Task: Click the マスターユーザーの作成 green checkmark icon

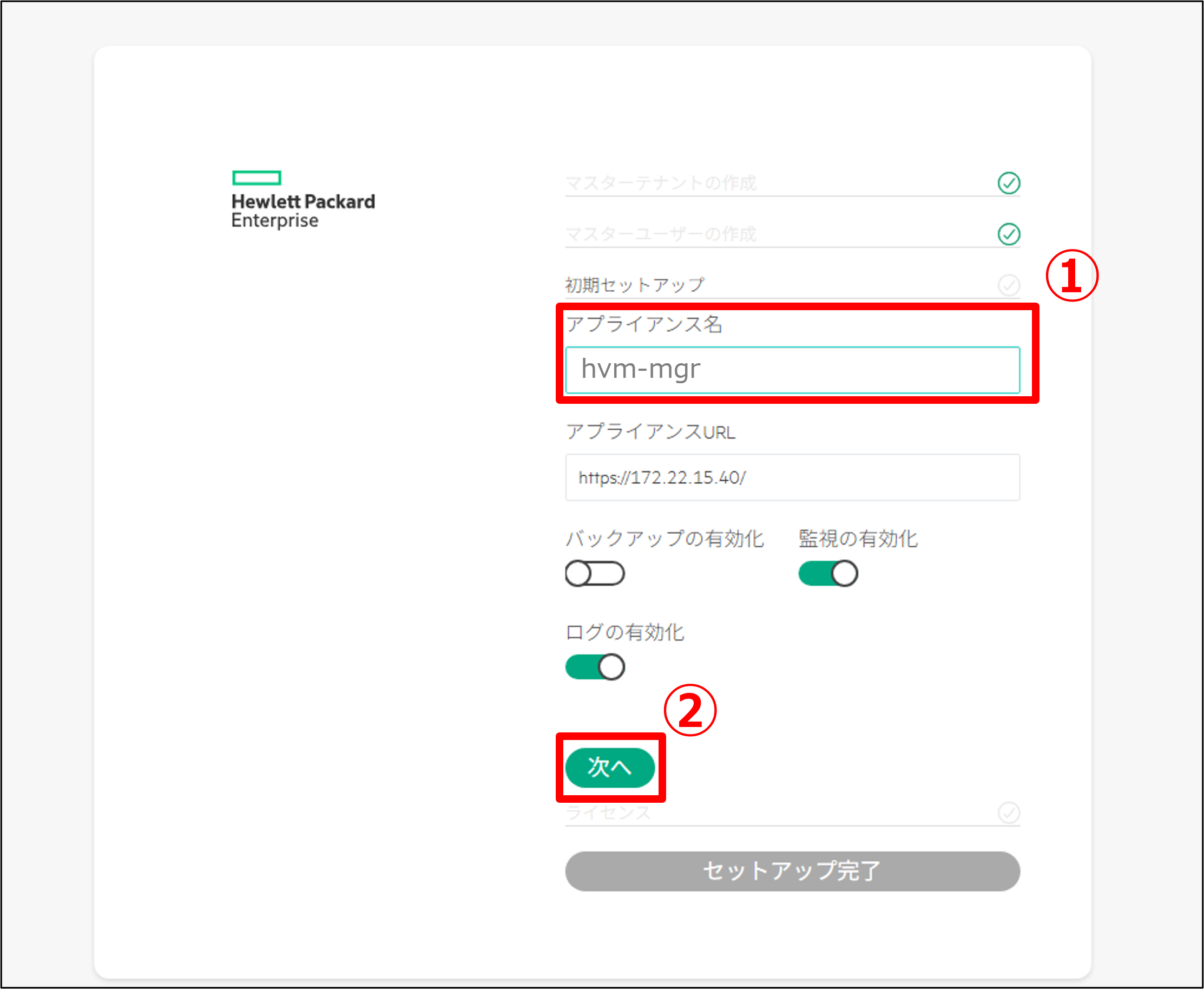Action: click(1008, 233)
